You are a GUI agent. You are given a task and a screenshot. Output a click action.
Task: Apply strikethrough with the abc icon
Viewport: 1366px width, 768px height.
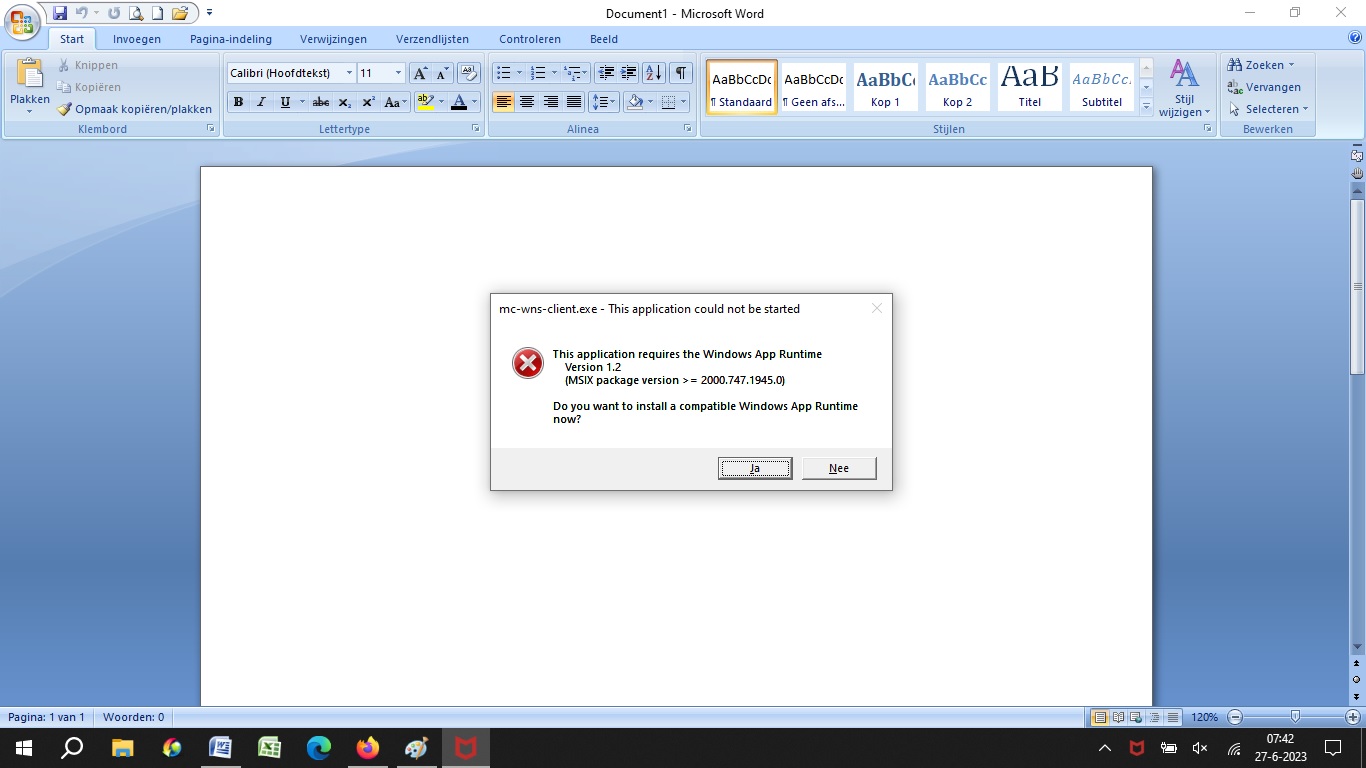[x=321, y=102]
